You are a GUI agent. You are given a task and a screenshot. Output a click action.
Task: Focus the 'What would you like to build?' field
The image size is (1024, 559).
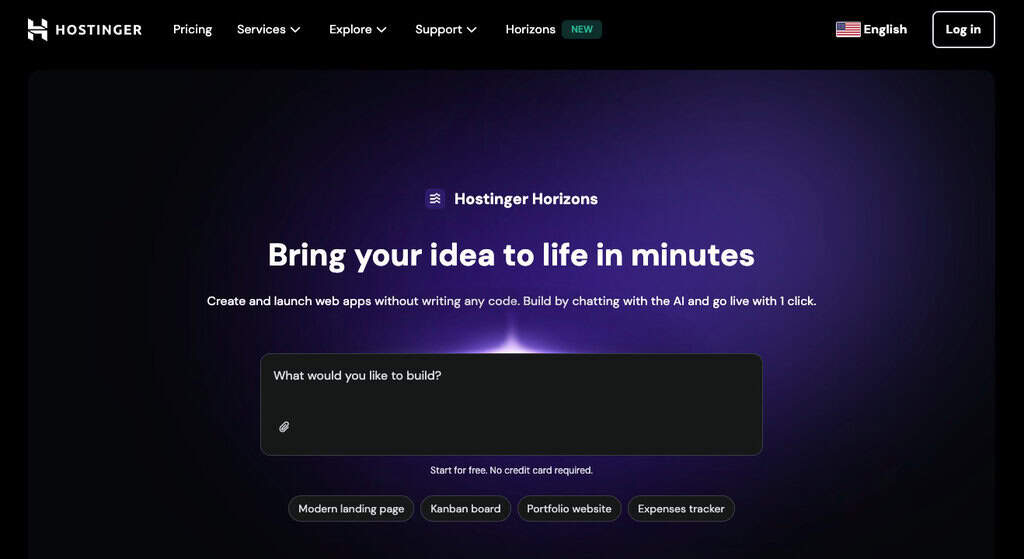[511, 404]
